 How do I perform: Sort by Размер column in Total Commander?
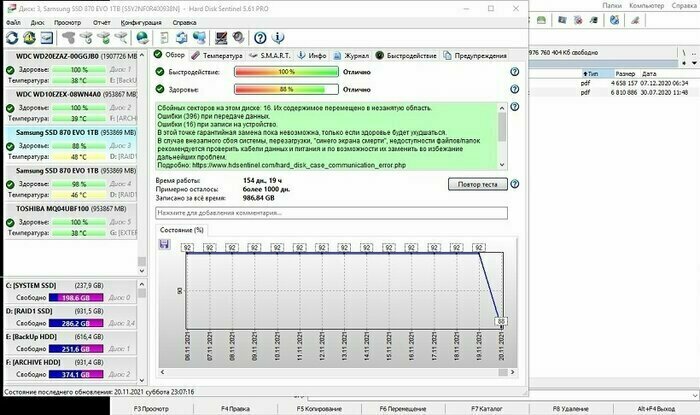(x=625, y=74)
